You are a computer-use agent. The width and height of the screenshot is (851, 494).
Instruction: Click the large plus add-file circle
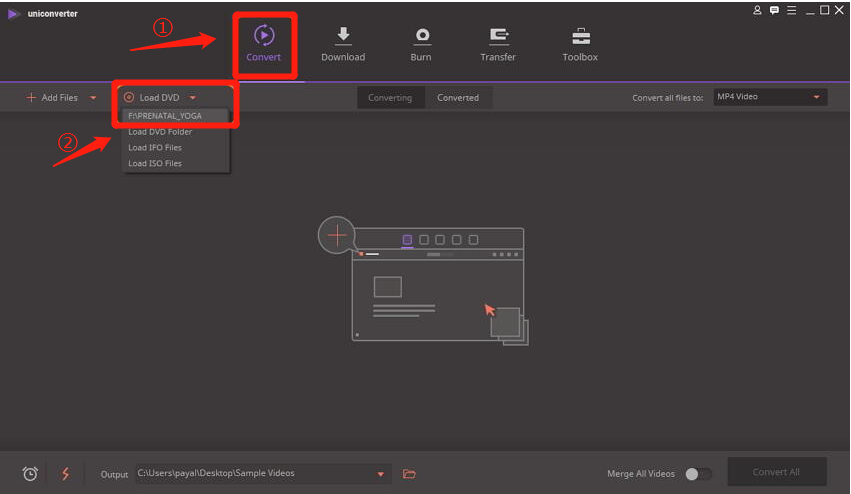[336, 235]
